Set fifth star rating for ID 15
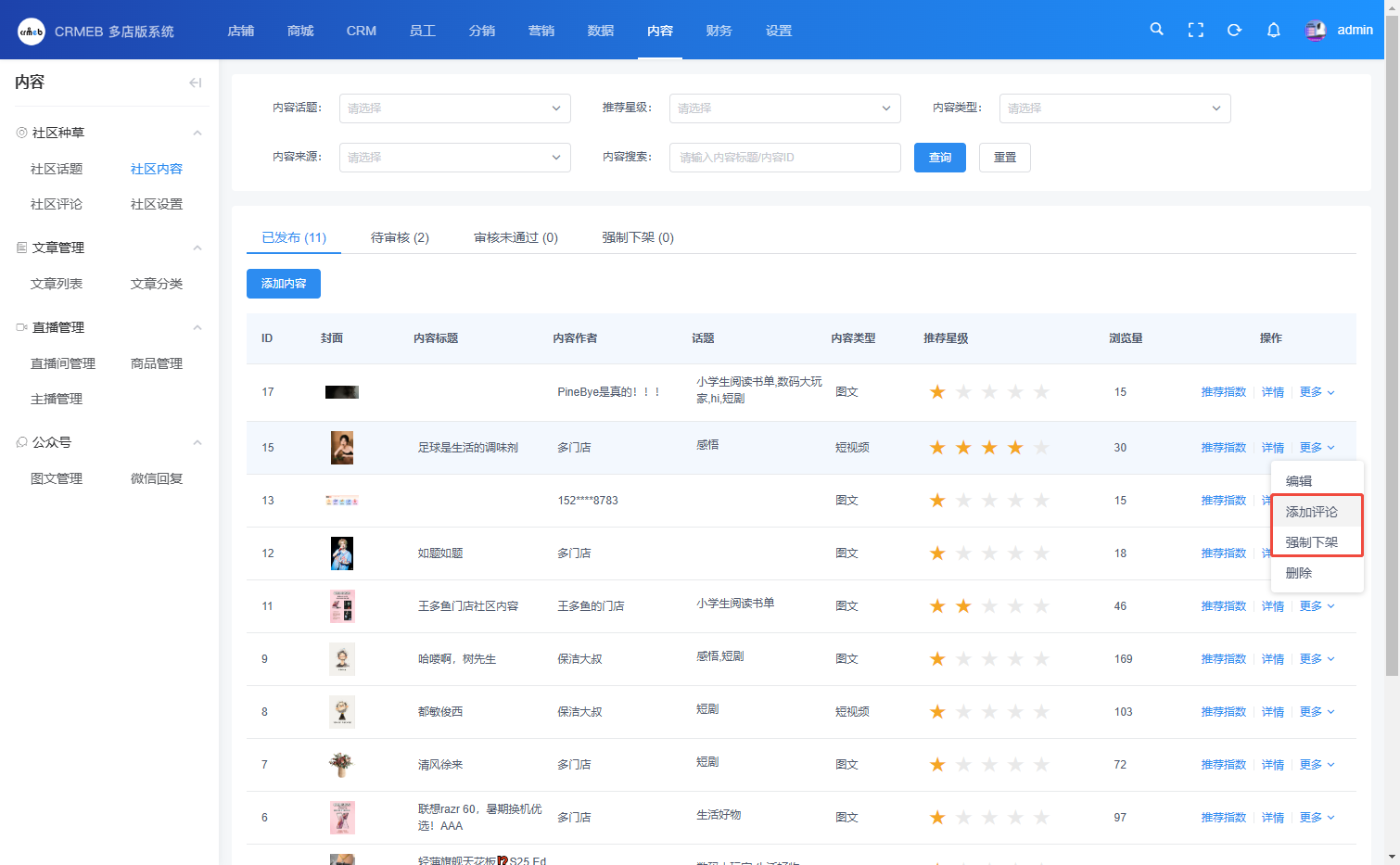1400x865 pixels. [1041, 448]
